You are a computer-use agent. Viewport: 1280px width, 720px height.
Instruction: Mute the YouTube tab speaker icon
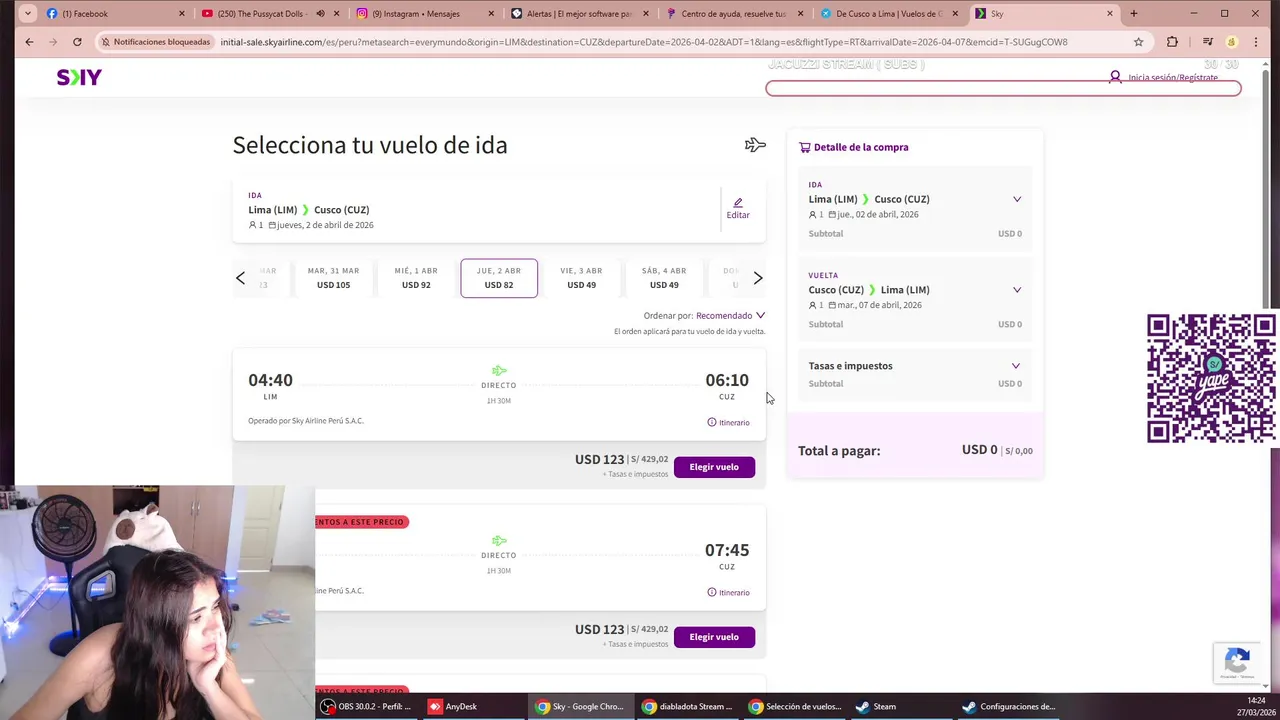click(320, 14)
